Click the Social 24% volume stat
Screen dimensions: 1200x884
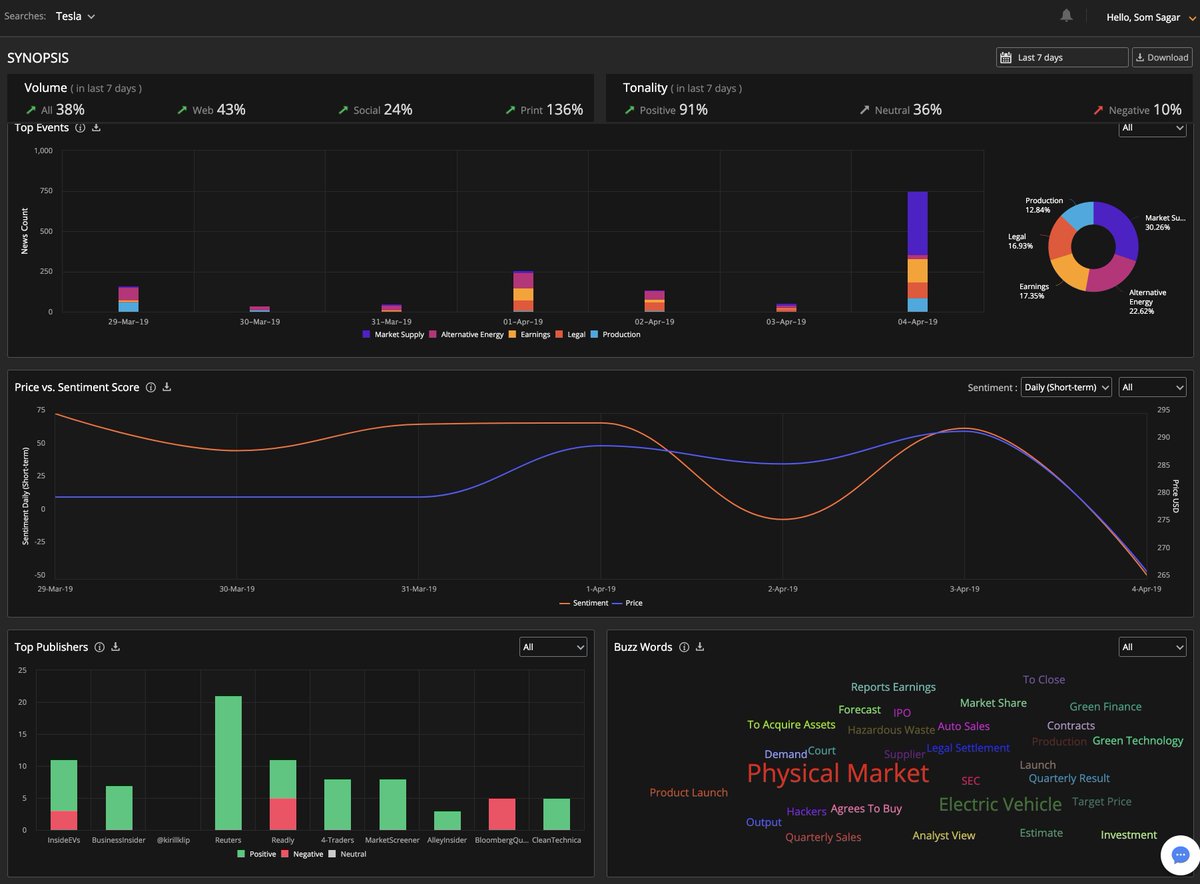tap(375, 110)
